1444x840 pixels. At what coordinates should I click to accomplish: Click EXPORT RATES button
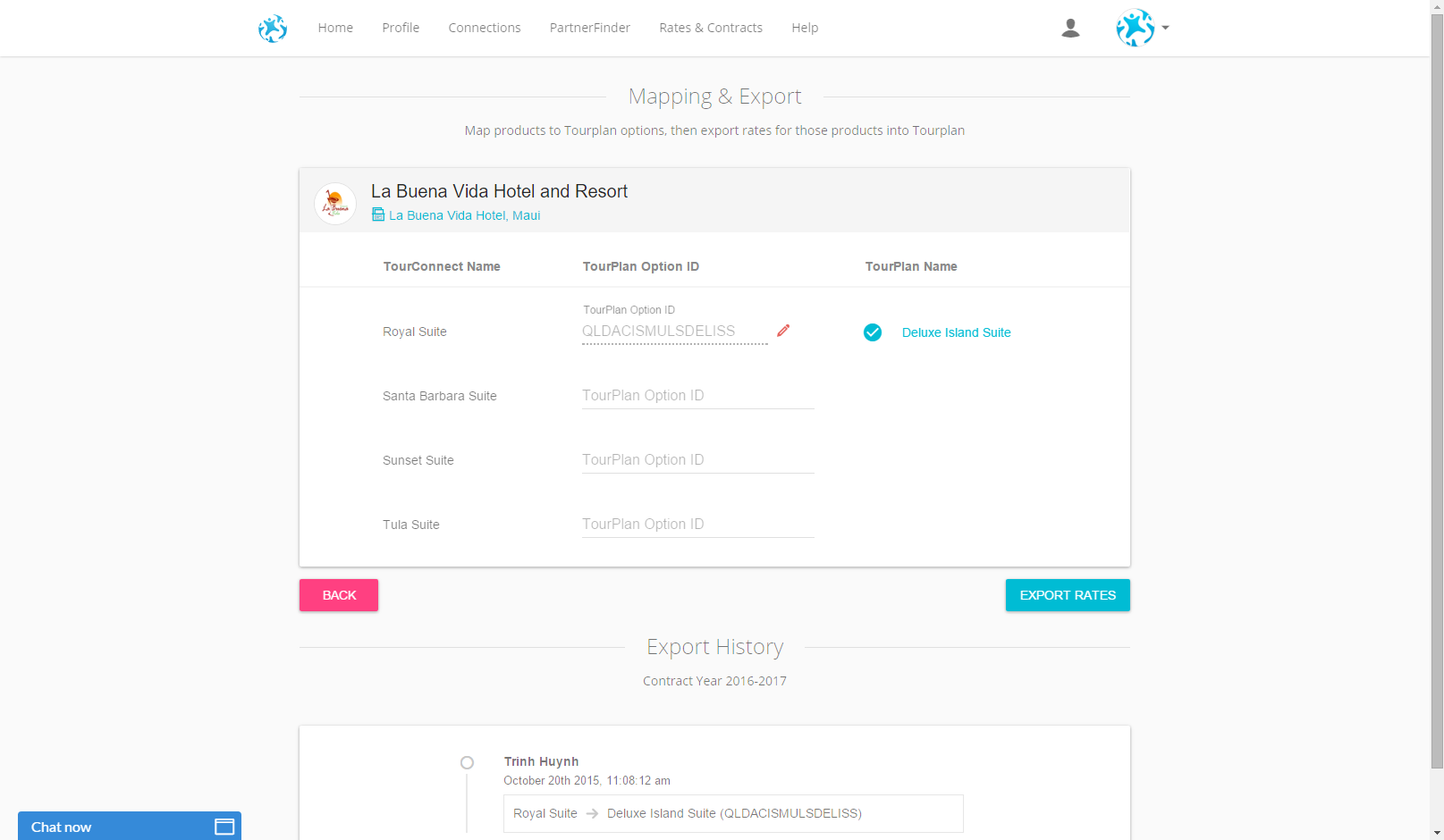click(1068, 595)
